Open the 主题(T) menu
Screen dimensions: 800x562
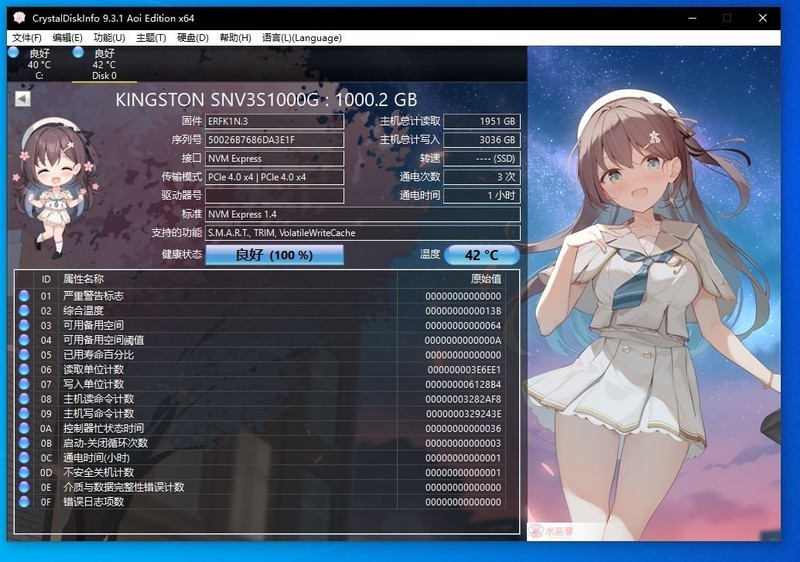(151, 38)
